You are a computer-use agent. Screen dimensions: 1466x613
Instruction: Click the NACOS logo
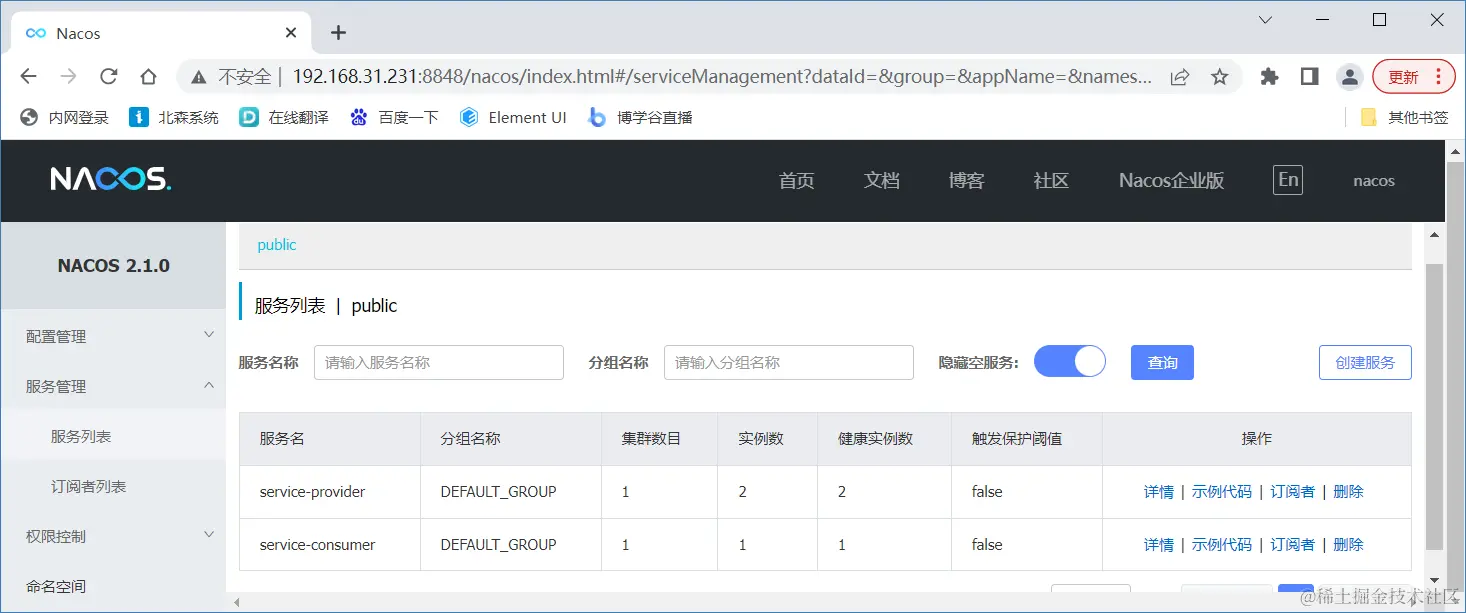pyautogui.click(x=111, y=180)
